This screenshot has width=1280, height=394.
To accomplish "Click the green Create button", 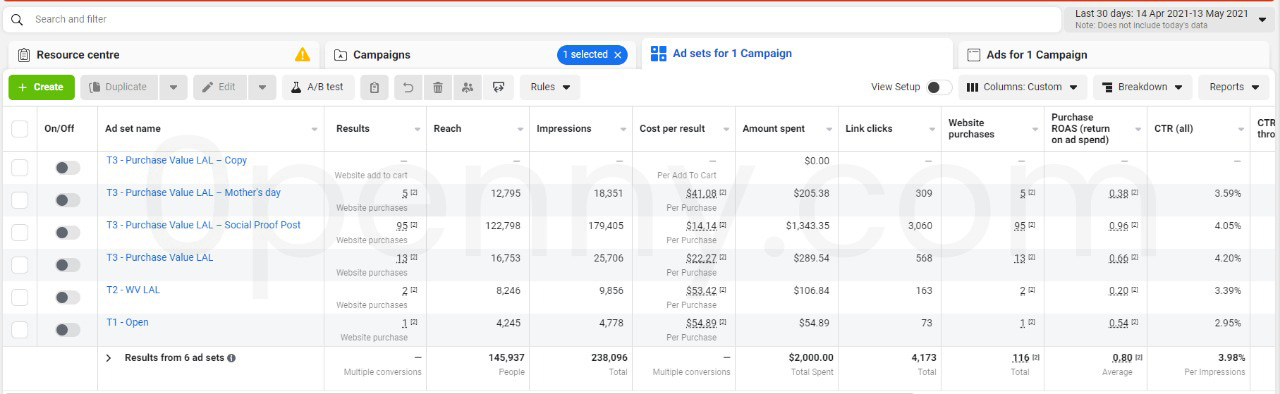I will (x=41, y=87).
